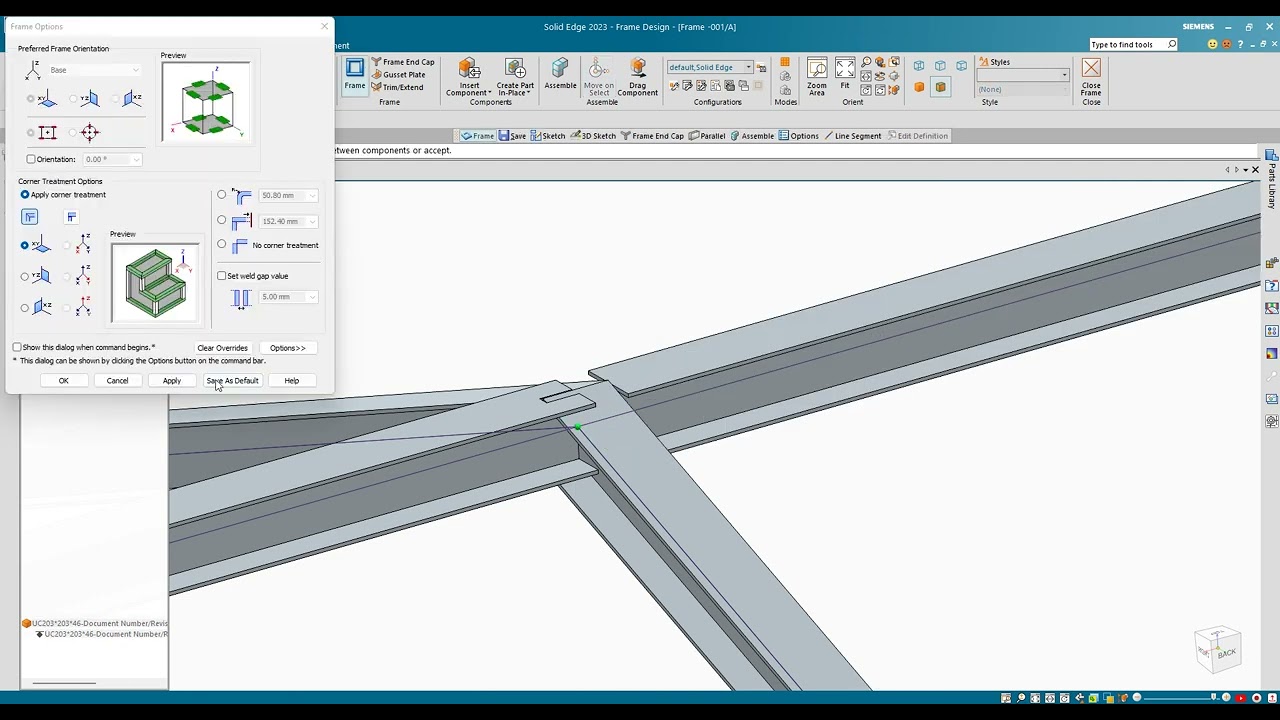Open the Styles dropdown list
This screenshot has height=720, width=1280.
click(1065, 76)
